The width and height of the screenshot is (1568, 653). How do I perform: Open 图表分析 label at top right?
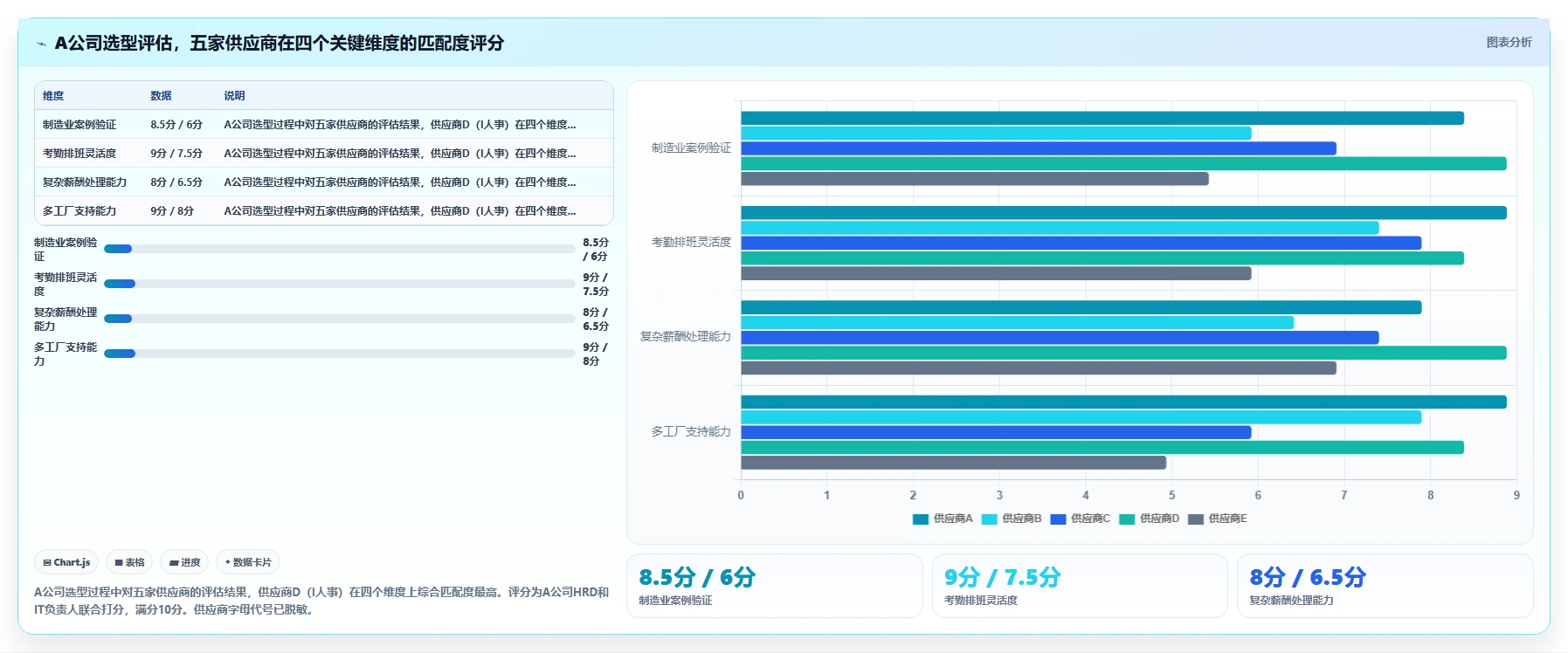point(1509,42)
